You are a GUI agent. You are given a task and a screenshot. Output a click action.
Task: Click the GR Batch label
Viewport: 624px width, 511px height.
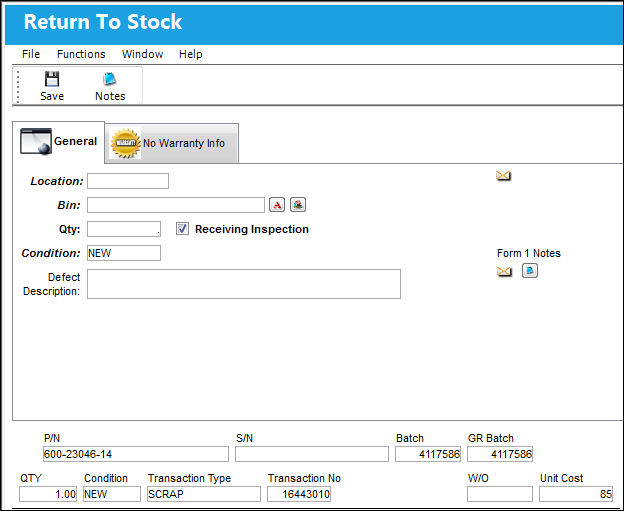click(x=491, y=438)
